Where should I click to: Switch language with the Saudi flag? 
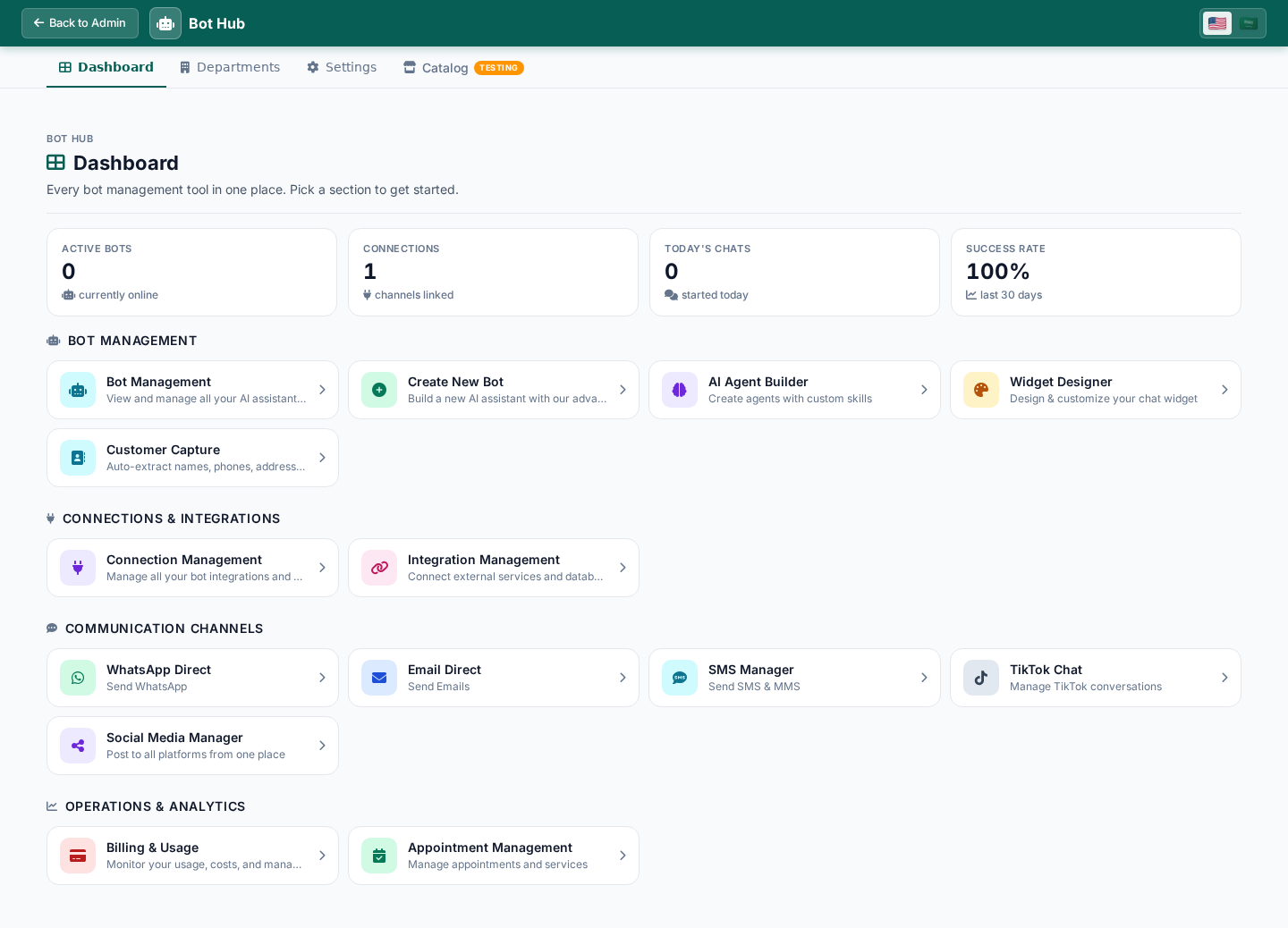[1250, 23]
